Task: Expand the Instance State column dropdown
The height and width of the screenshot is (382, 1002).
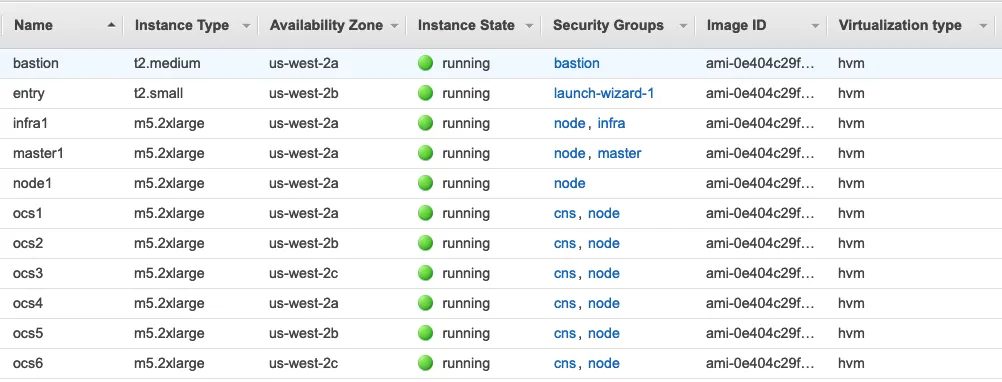Action: point(528,26)
